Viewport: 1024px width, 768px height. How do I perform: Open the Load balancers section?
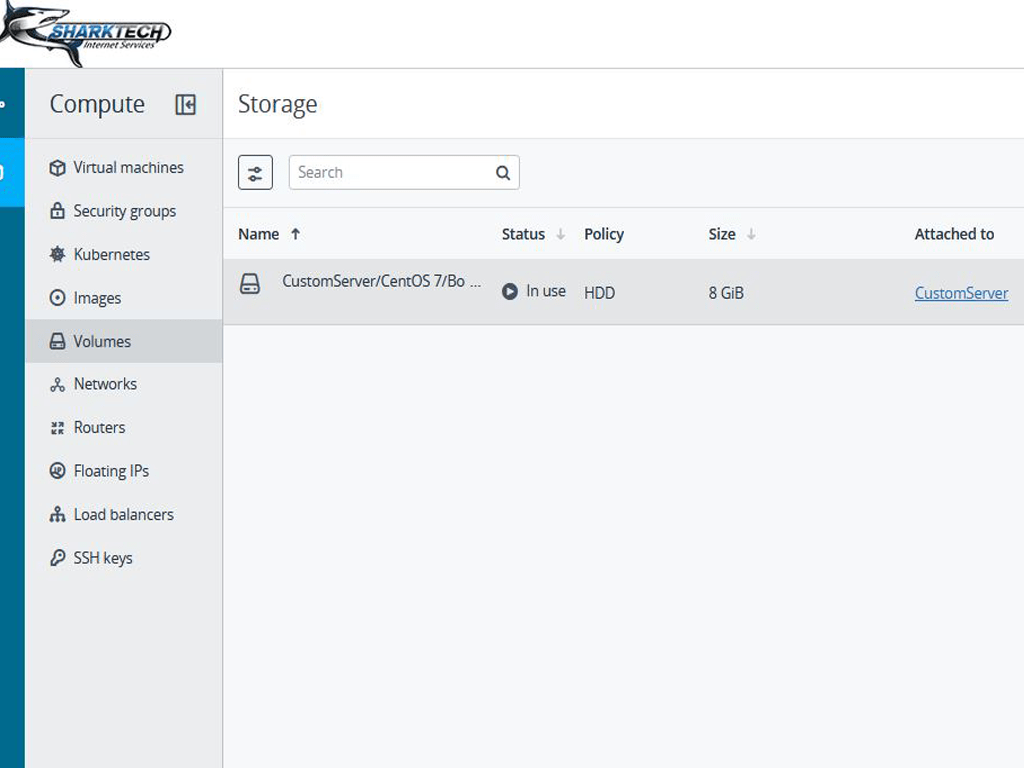coord(123,514)
